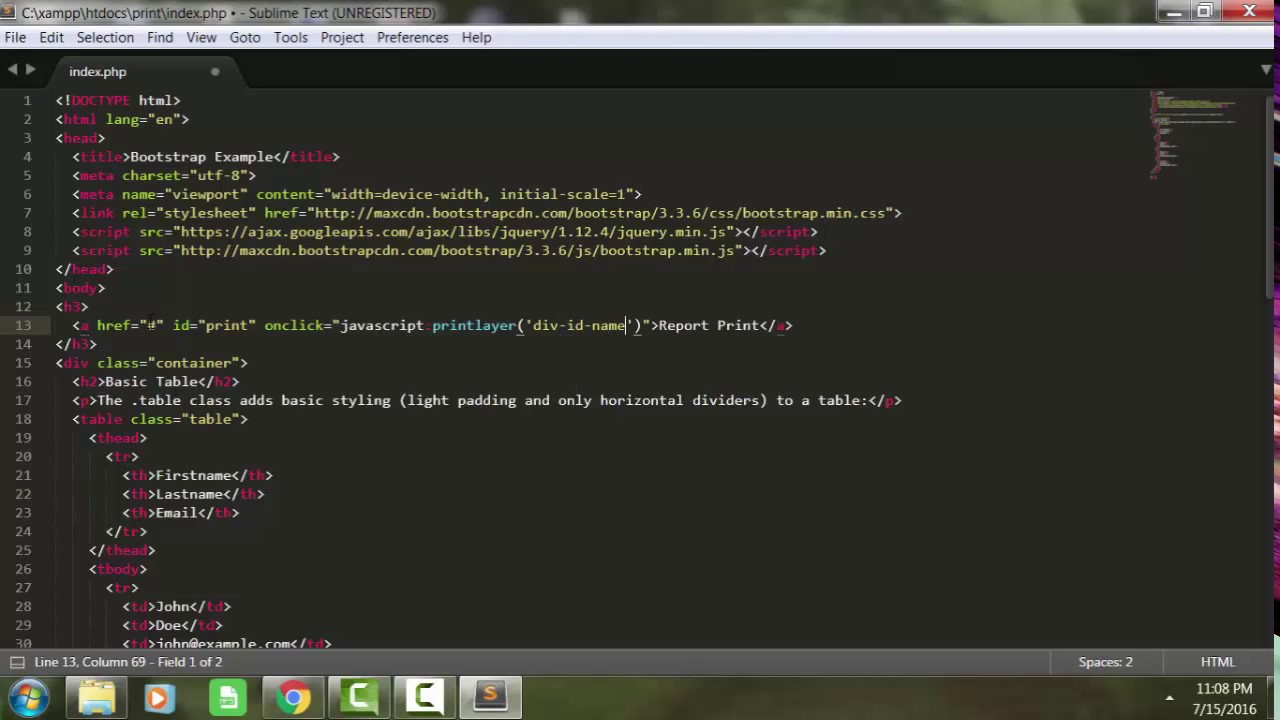Screen dimensions: 1280x720
Task: Click charset="utf-8" on line 5
Action: point(184,175)
